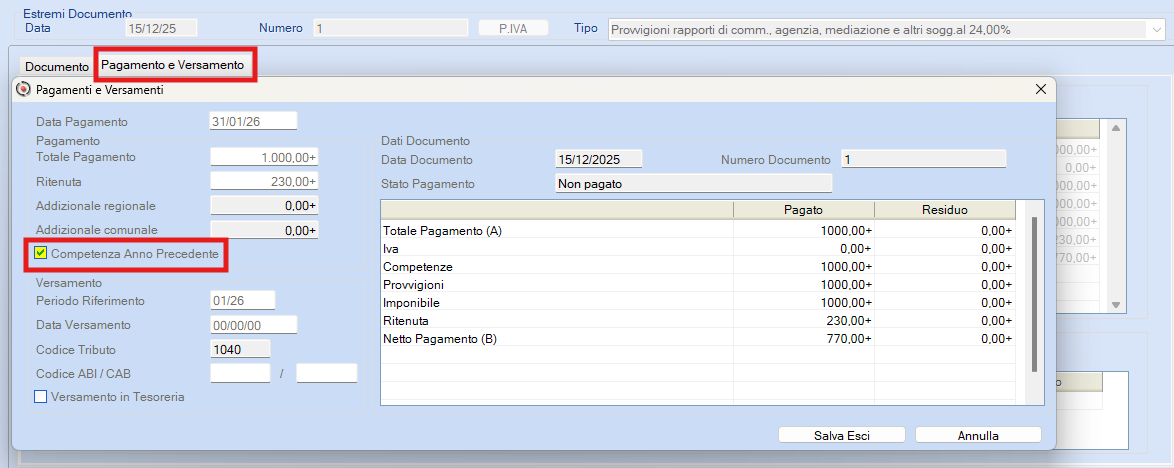Select the Netto Pagamento (B) row

698,338
